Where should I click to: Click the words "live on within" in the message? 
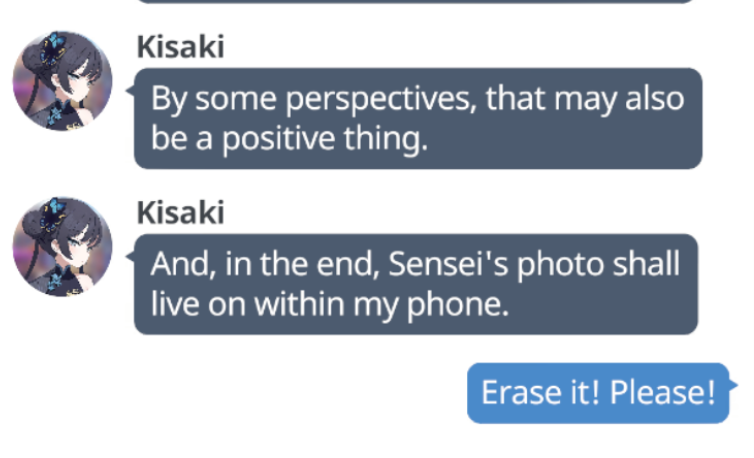tap(248, 305)
